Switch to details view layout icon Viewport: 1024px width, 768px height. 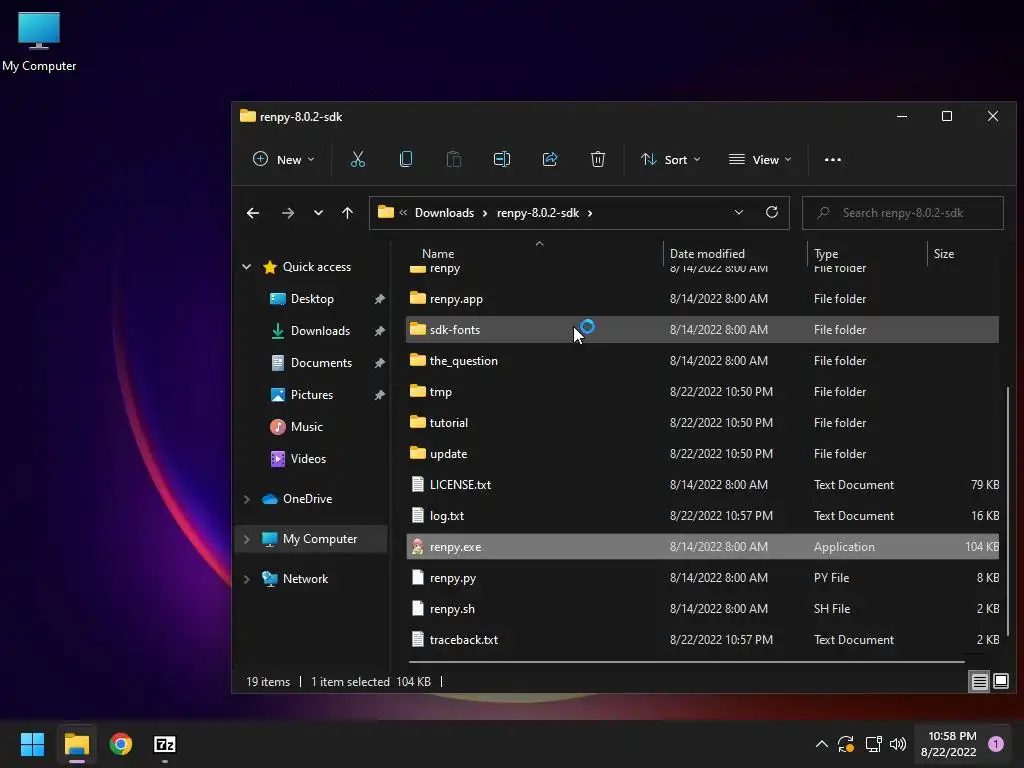coord(980,682)
